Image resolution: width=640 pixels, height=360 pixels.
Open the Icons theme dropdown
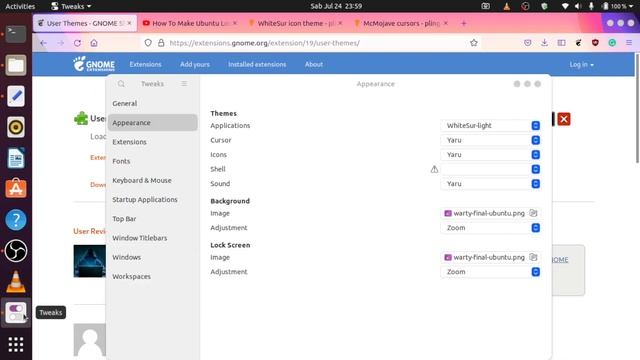tap(491, 155)
